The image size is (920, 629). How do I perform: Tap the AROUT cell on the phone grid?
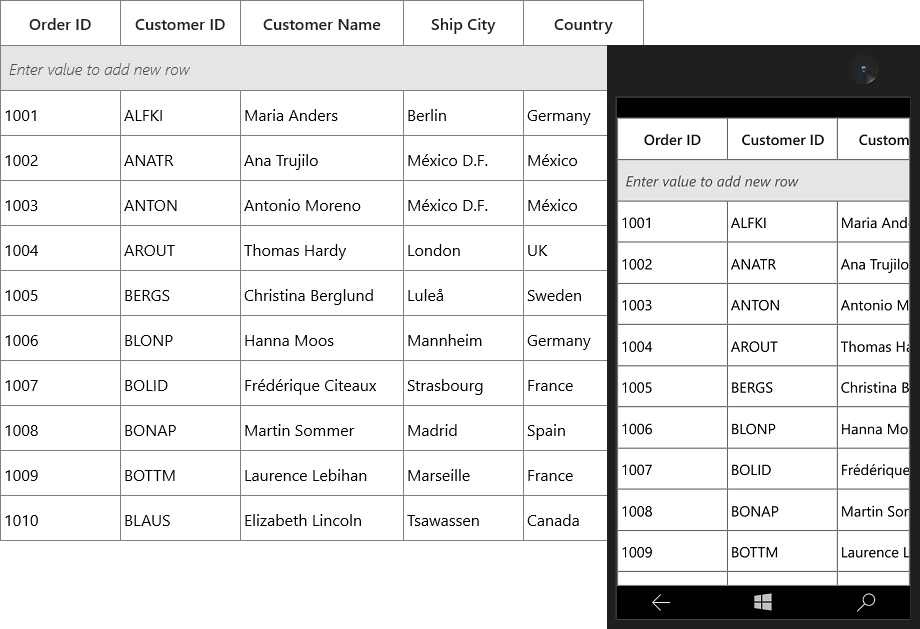782,346
